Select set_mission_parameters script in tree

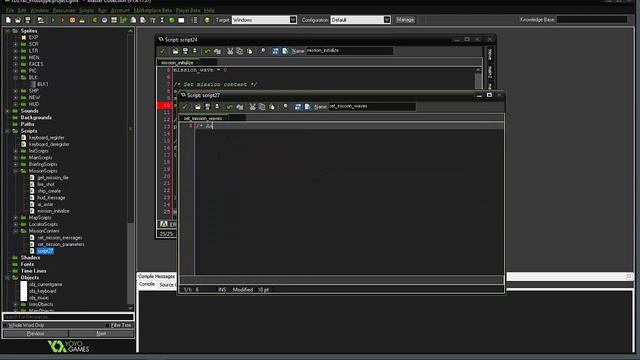click(x=61, y=244)
